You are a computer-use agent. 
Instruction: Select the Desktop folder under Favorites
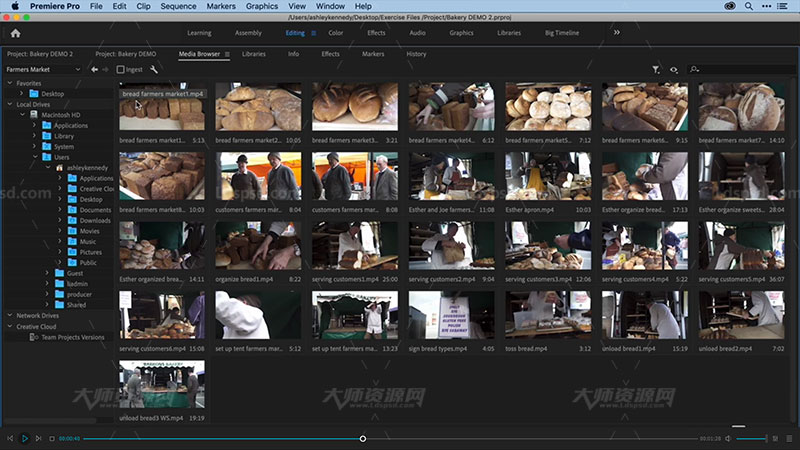(53, 94)
